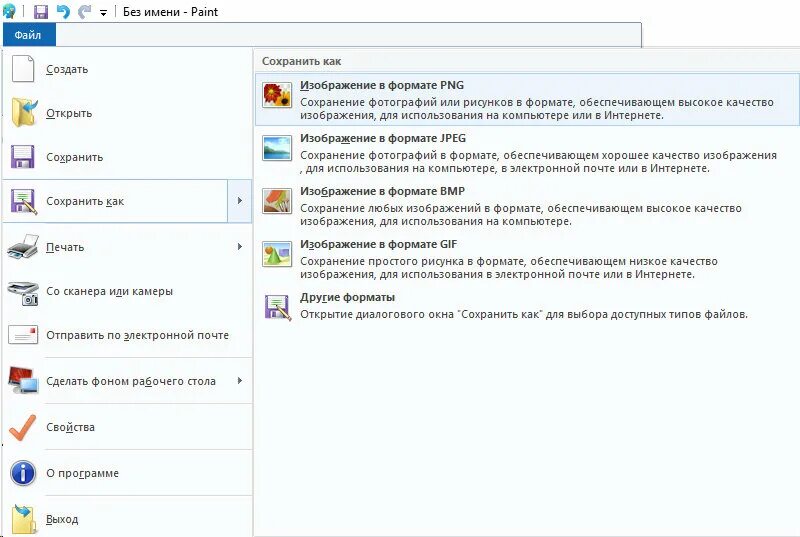
Task: Click the desktop monitors icon for wallpaper
Action: click(x=23, y=381)
